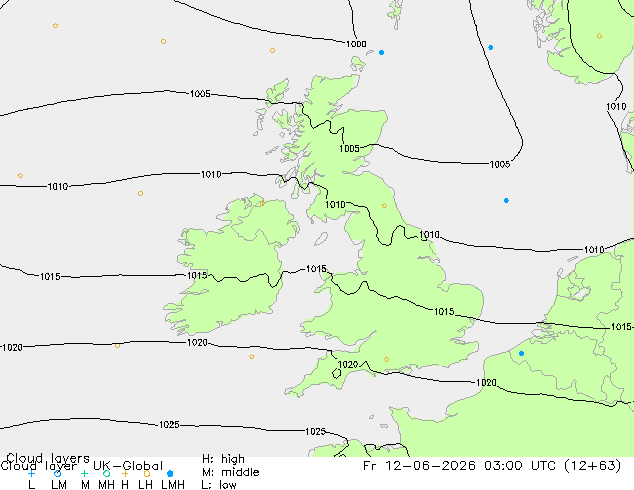Select the orange LH marker over northern England

pyautogui.click(x=384, y=206)
